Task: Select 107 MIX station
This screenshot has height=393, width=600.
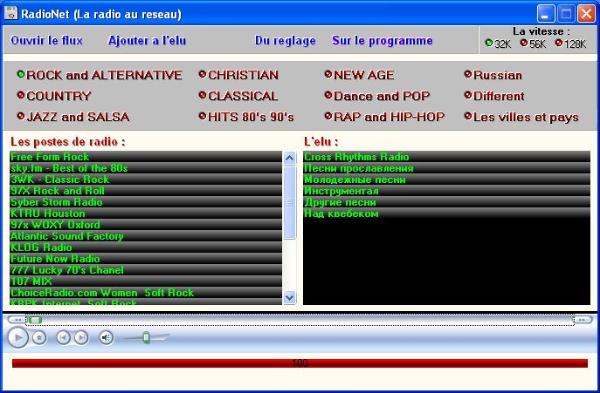Action: point(145,281)
